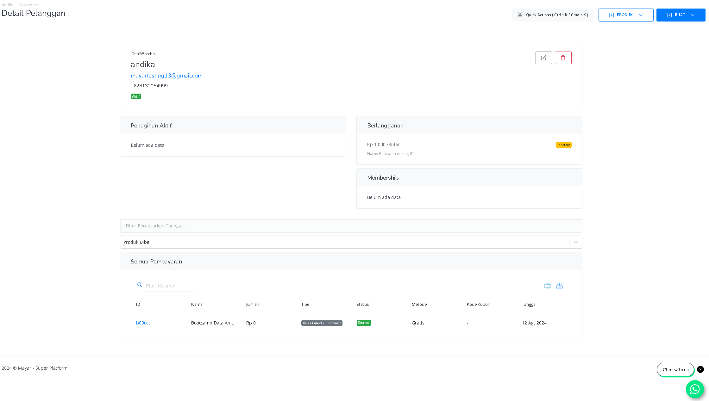709x401 pixels.
Task: Click the green badge under customer phone
Action: pos(136,96)
